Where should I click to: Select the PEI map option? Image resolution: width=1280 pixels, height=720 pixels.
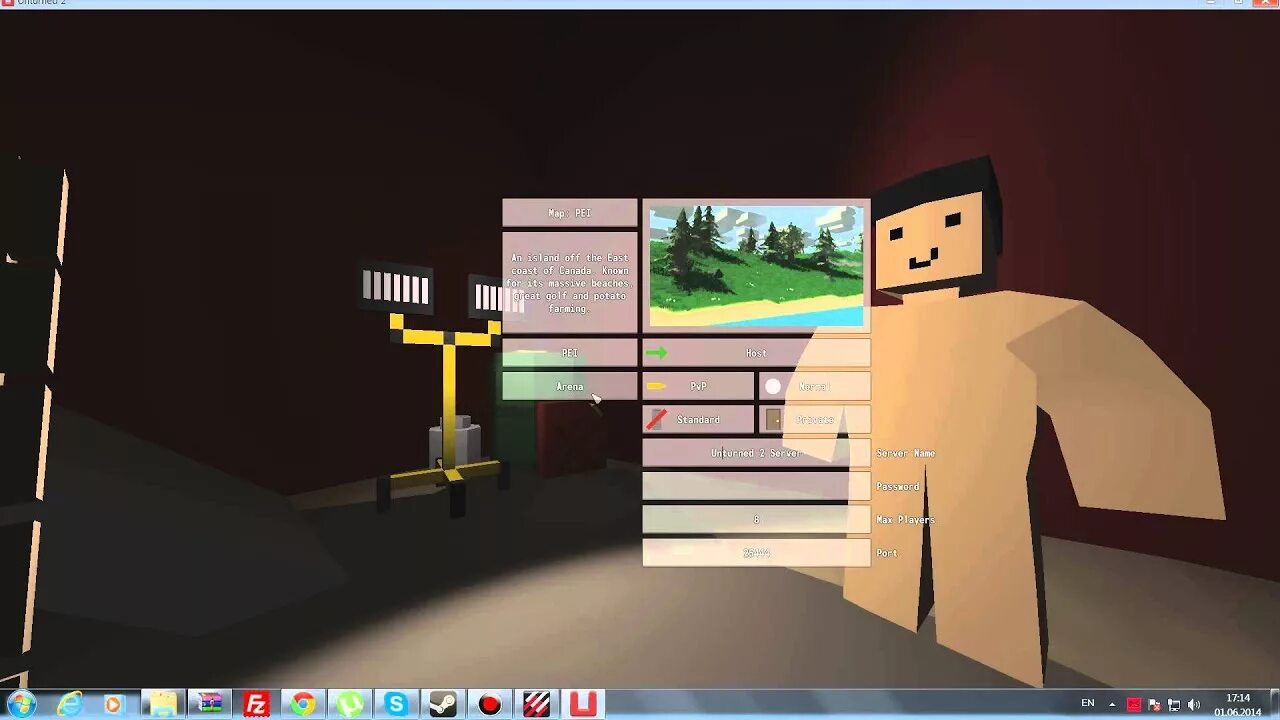(x=569, y=353)
